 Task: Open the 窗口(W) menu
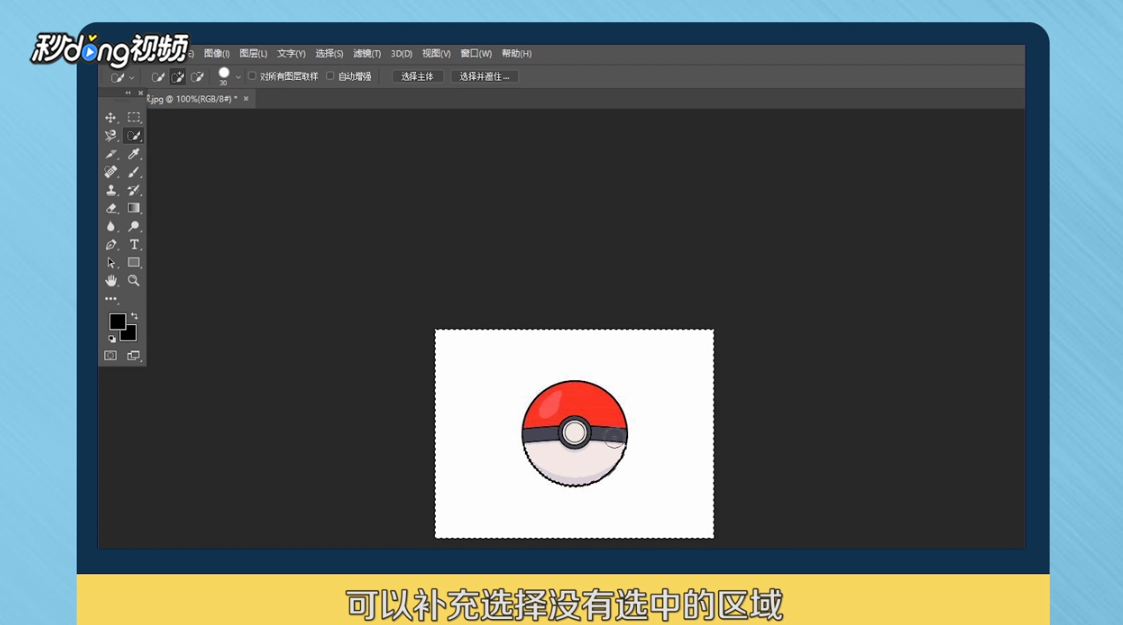(476, 54)
